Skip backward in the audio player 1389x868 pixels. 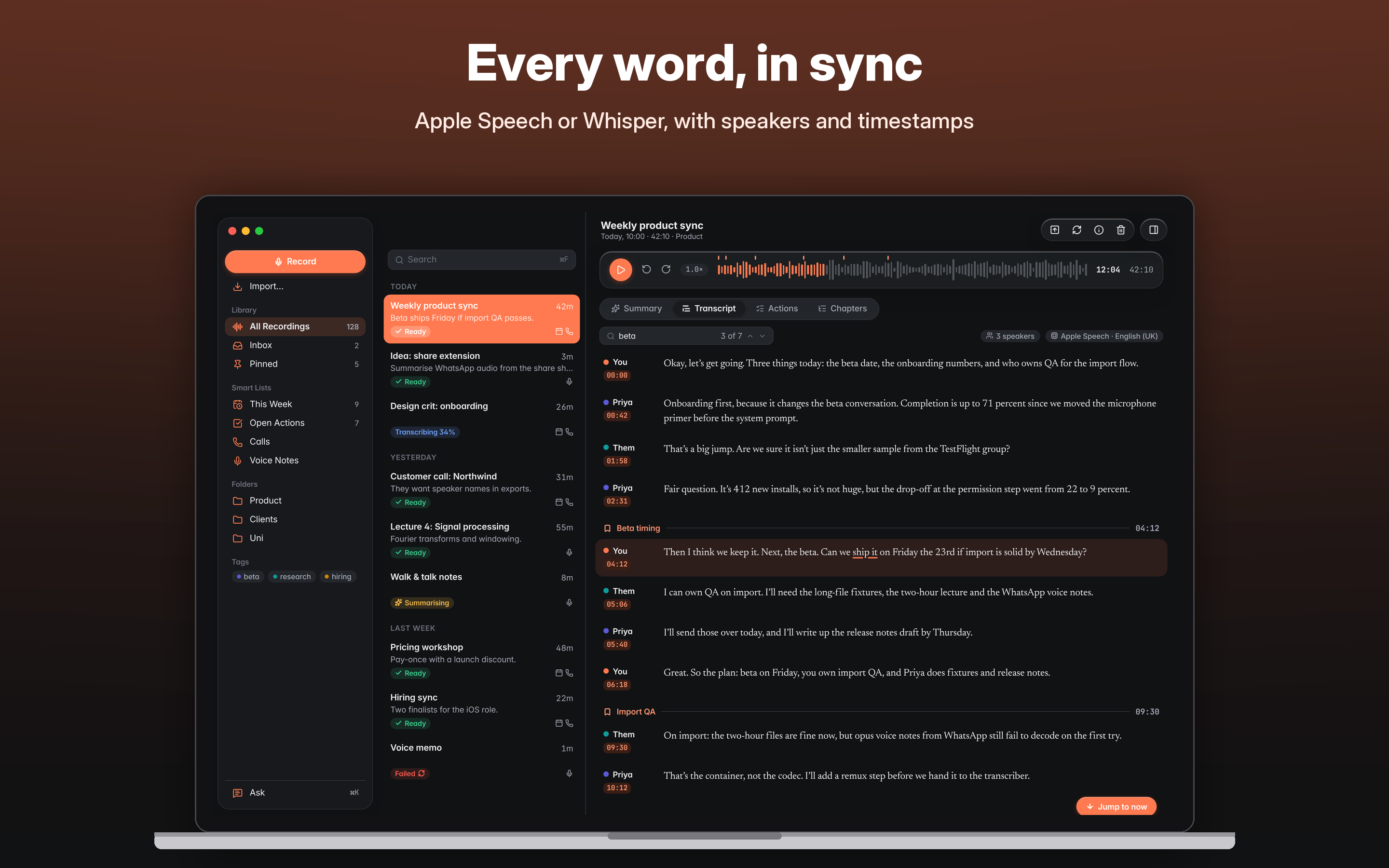pyautogui.click(x=646, y=269)
